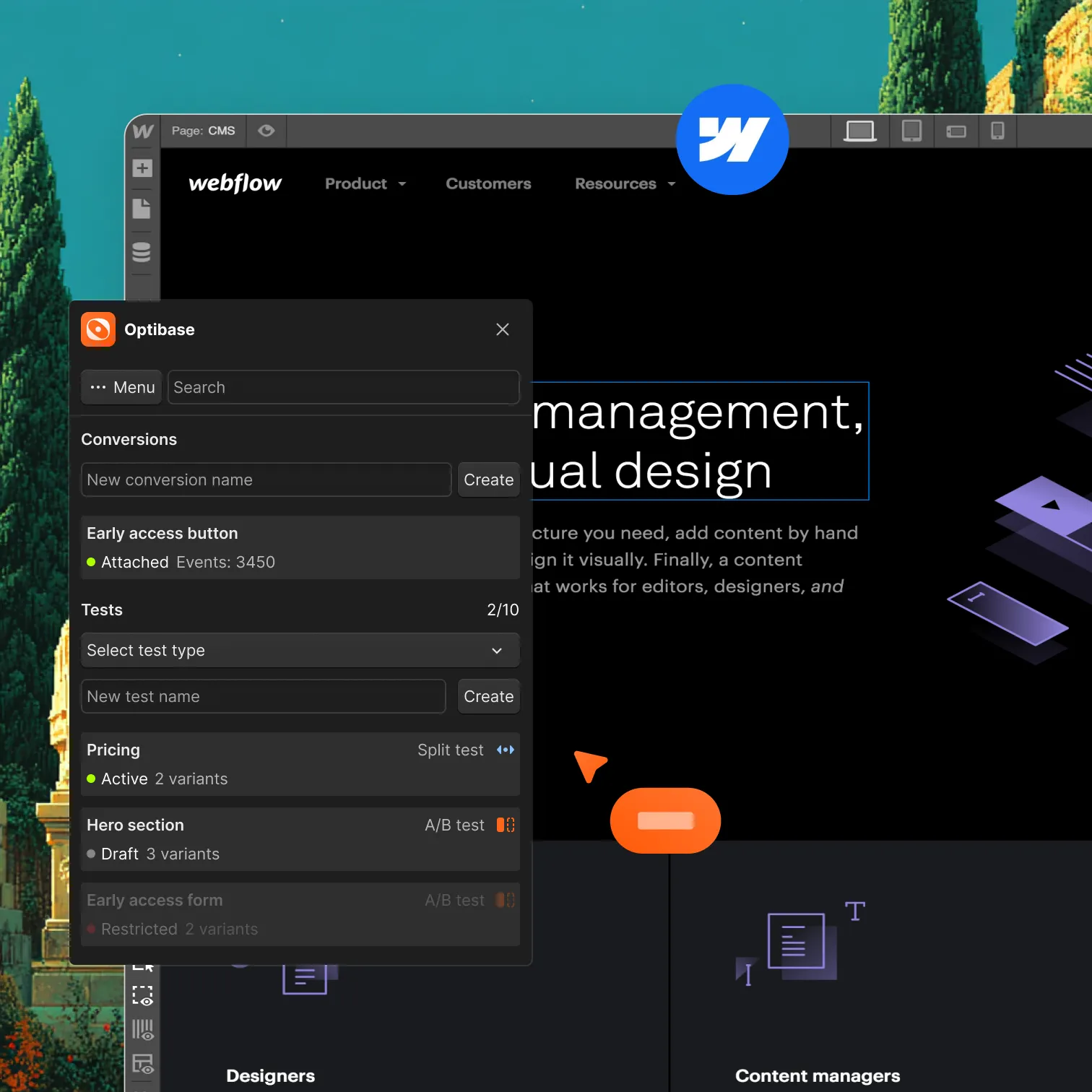
Task: Open the Early access button conversion
Action: (x=300, y=547)
